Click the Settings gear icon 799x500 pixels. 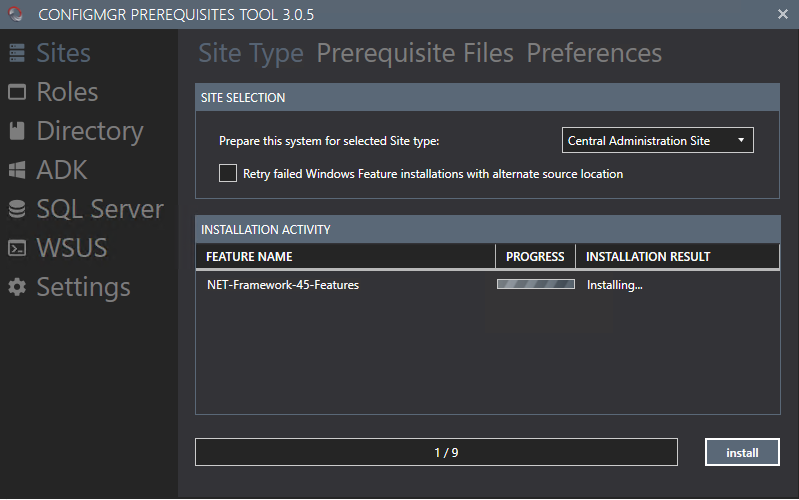tap(17, 287)
